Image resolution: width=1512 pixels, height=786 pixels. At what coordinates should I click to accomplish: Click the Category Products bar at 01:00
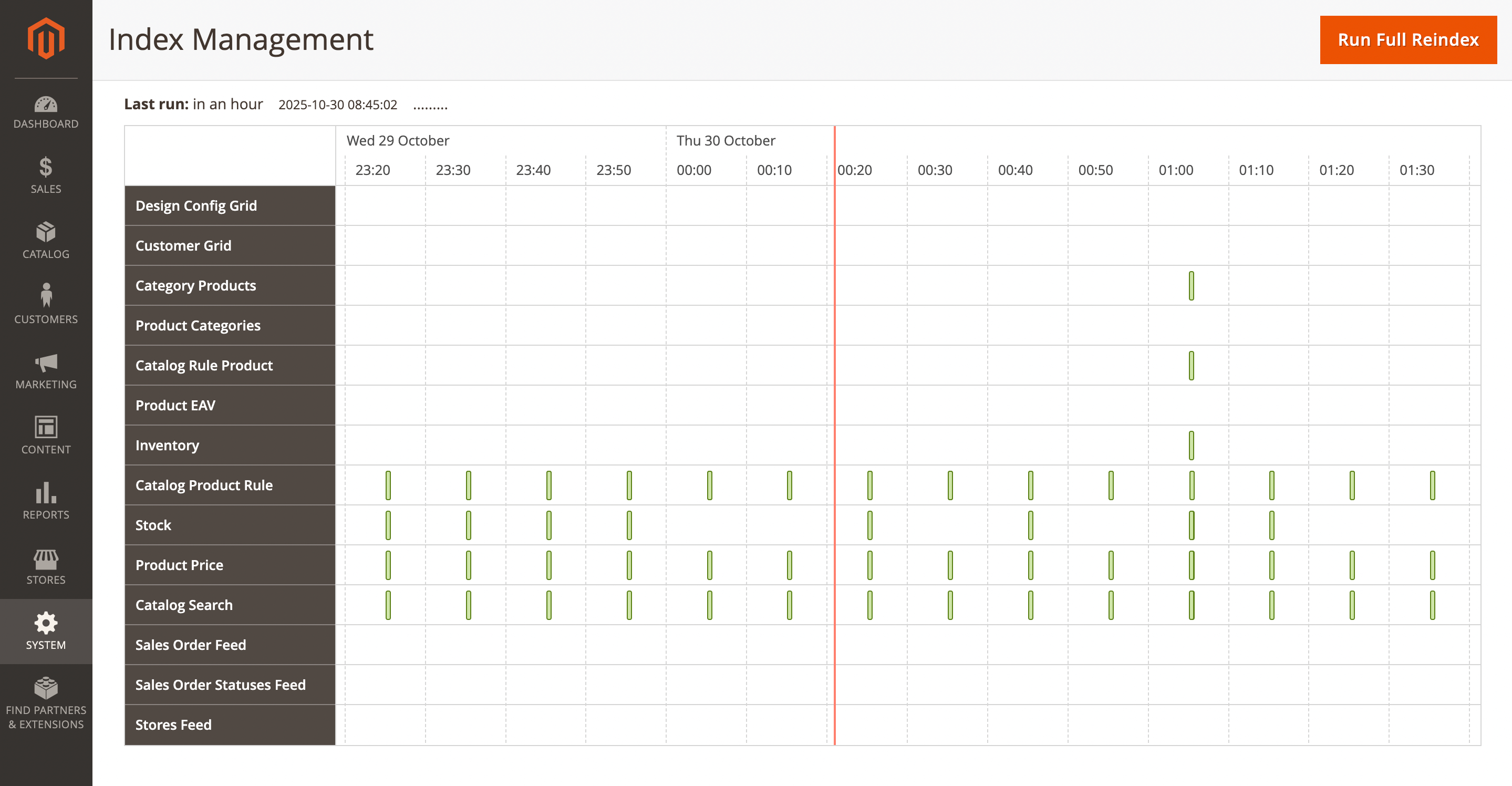click(1191, 286)
